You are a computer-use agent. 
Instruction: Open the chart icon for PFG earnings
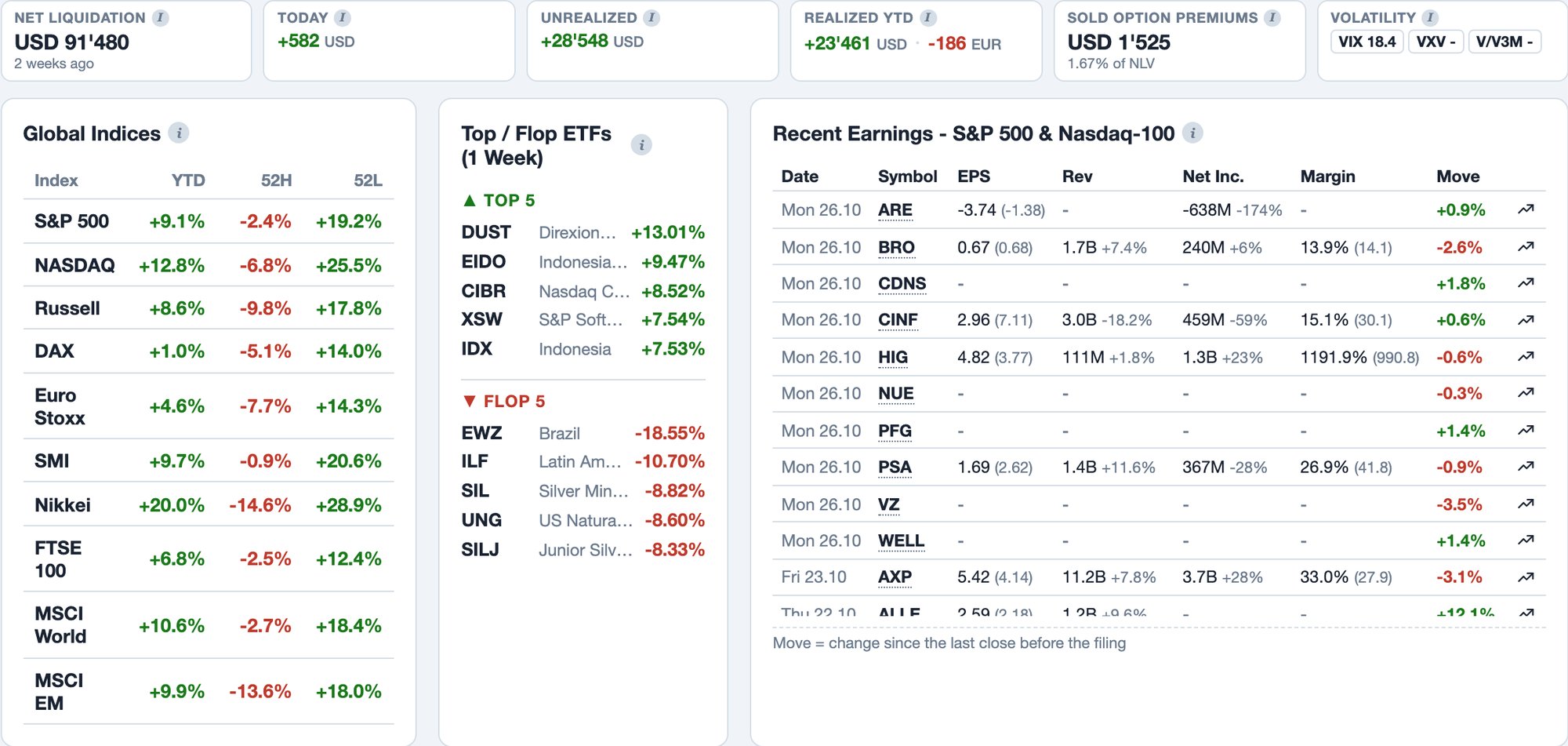point(1526,431)
